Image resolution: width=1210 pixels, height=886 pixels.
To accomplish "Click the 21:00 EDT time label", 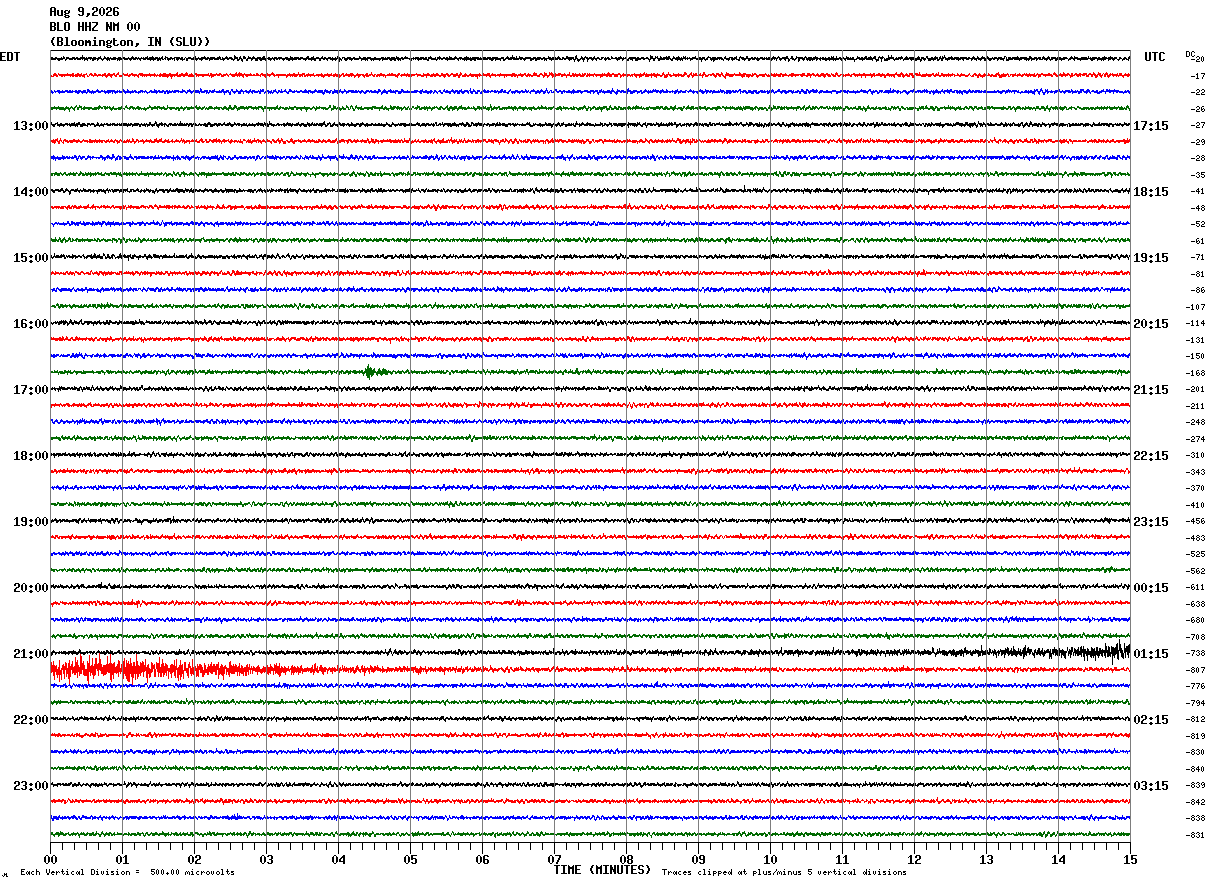I will click(x=30, y=654).
